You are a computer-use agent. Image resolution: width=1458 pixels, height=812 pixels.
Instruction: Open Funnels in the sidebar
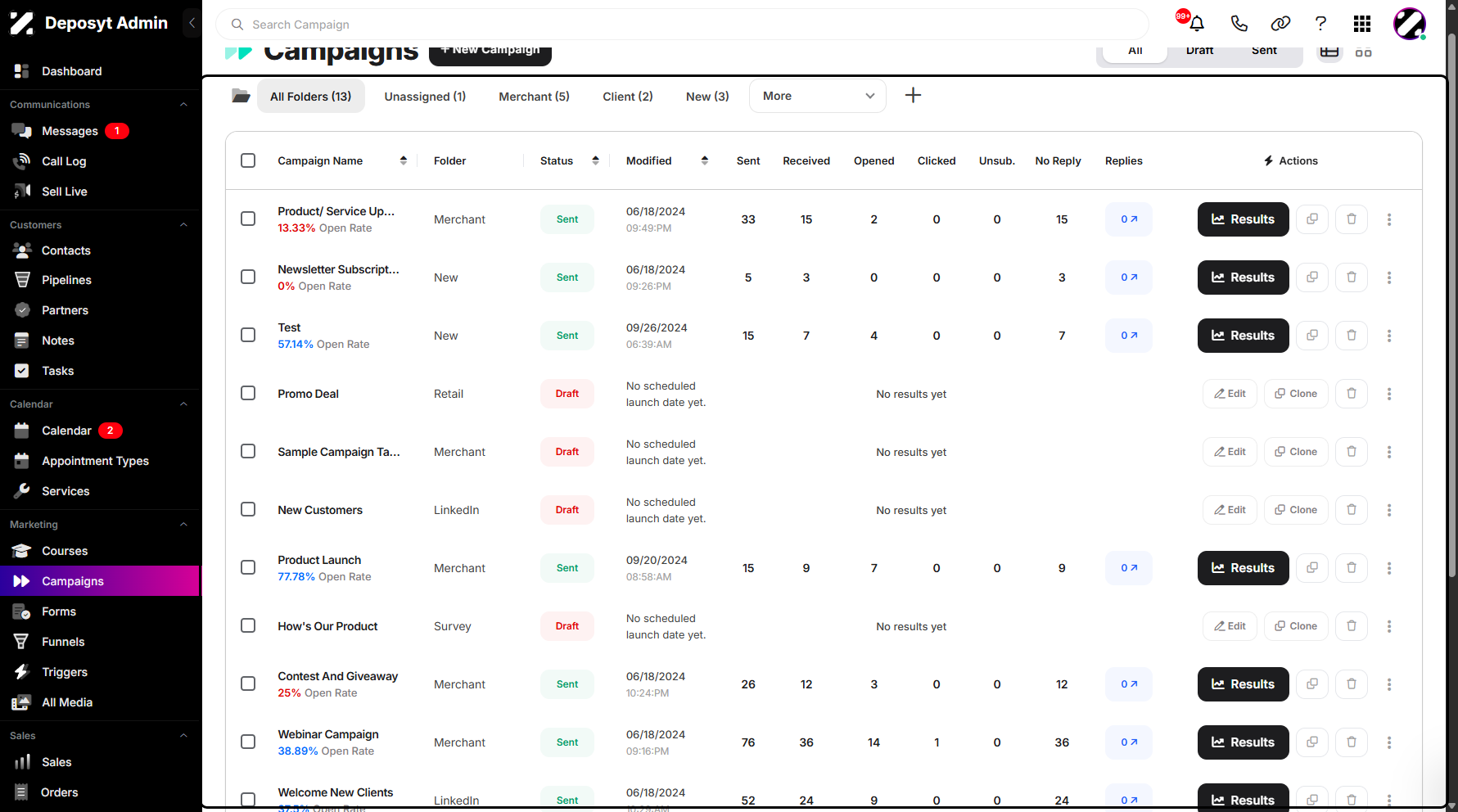click(x=63, y=642)
